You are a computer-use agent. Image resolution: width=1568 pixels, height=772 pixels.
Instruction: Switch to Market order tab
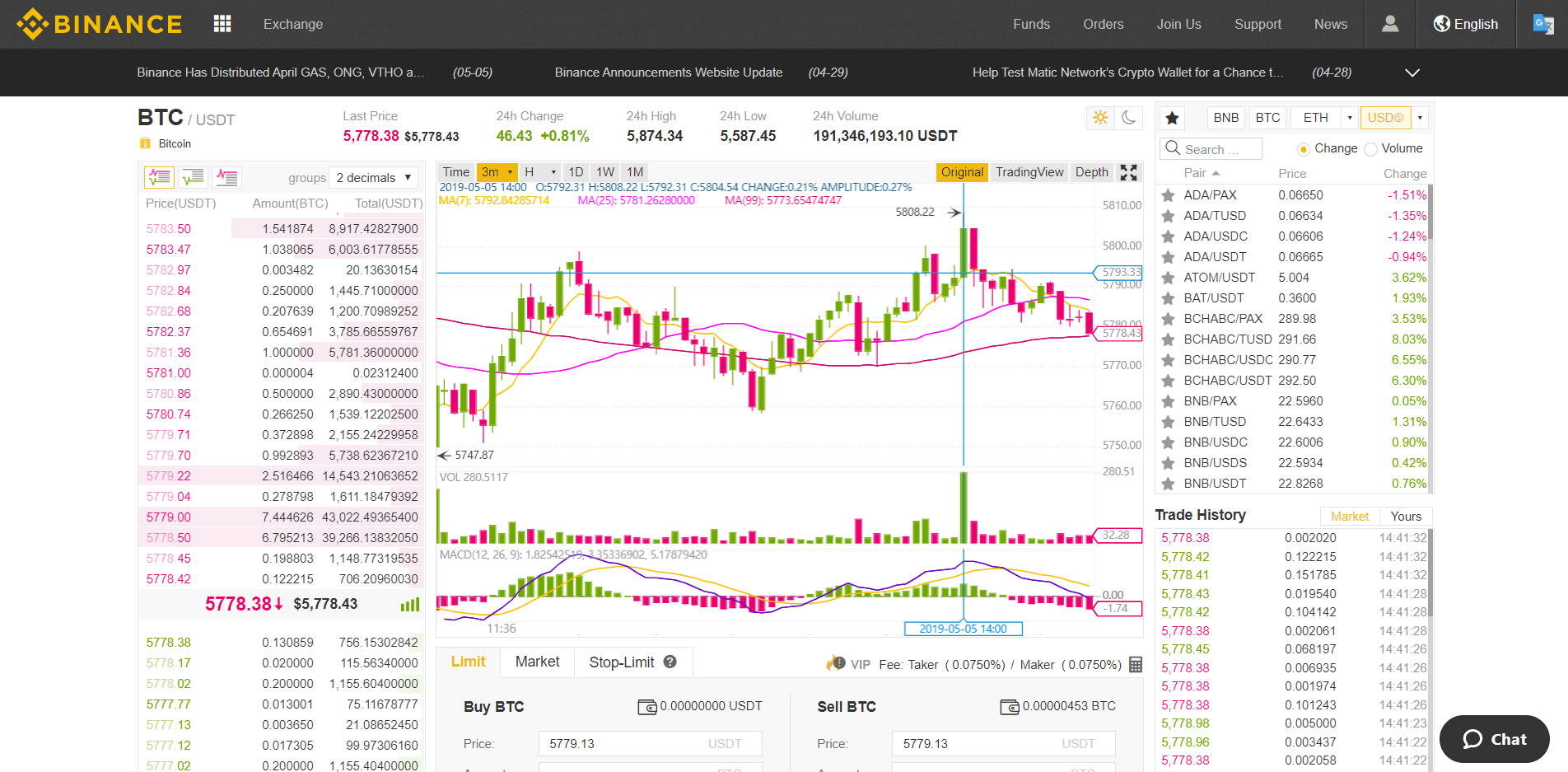538,662
